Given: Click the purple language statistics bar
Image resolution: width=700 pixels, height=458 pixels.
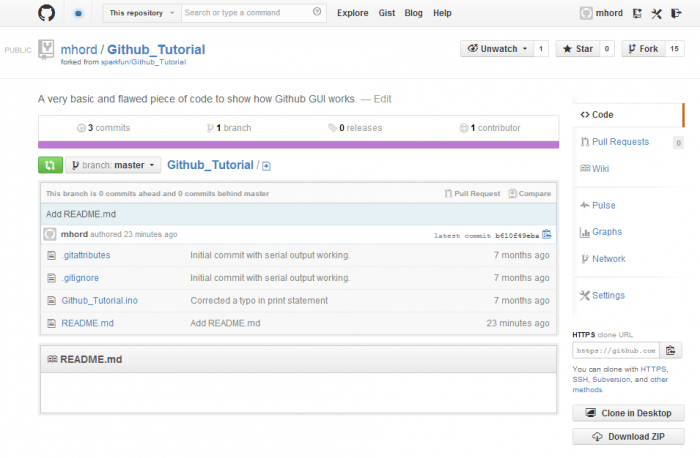Looking at the screenshot, I should pos(298,145).
